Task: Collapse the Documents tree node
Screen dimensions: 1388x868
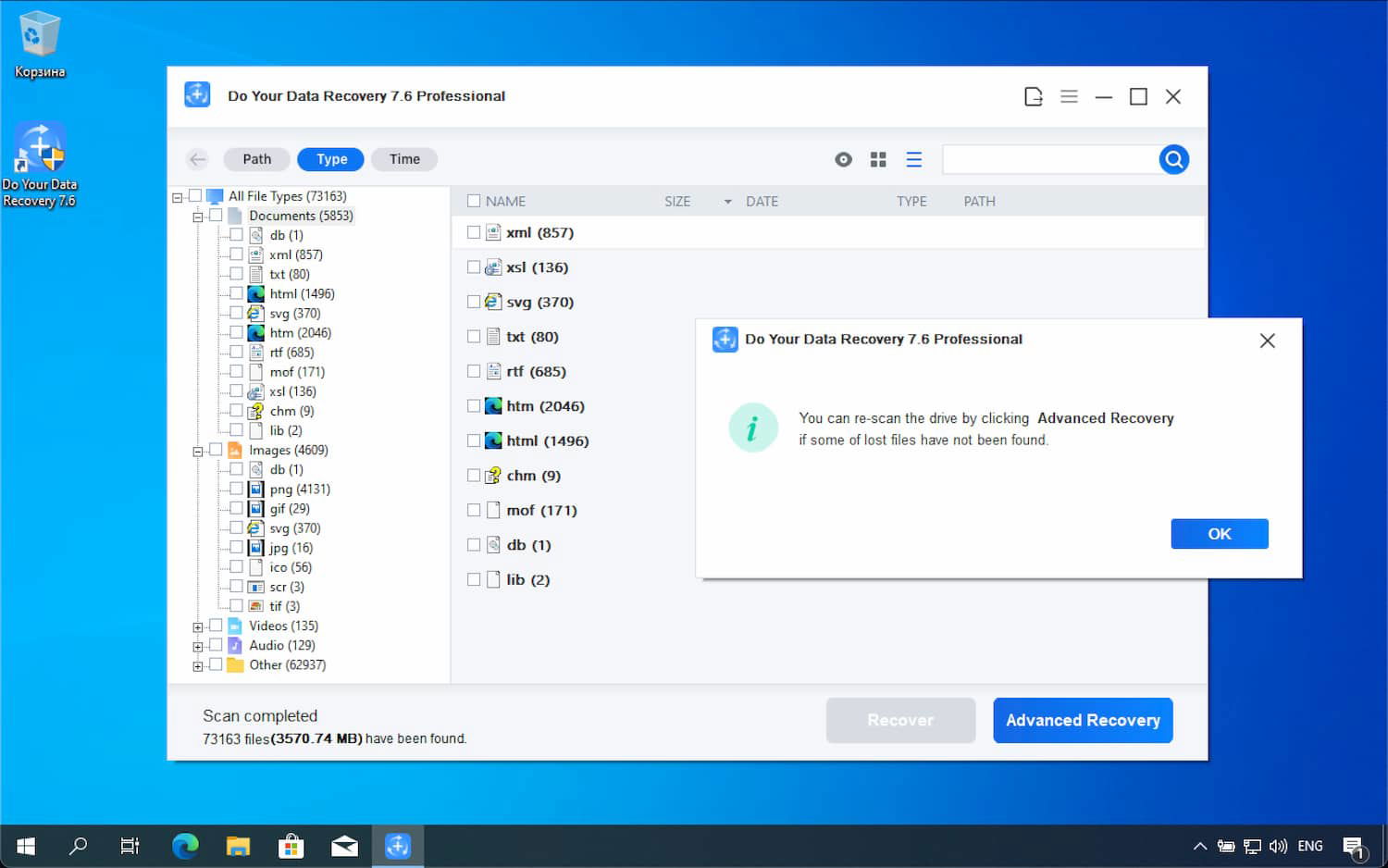Action: (197, 217)
